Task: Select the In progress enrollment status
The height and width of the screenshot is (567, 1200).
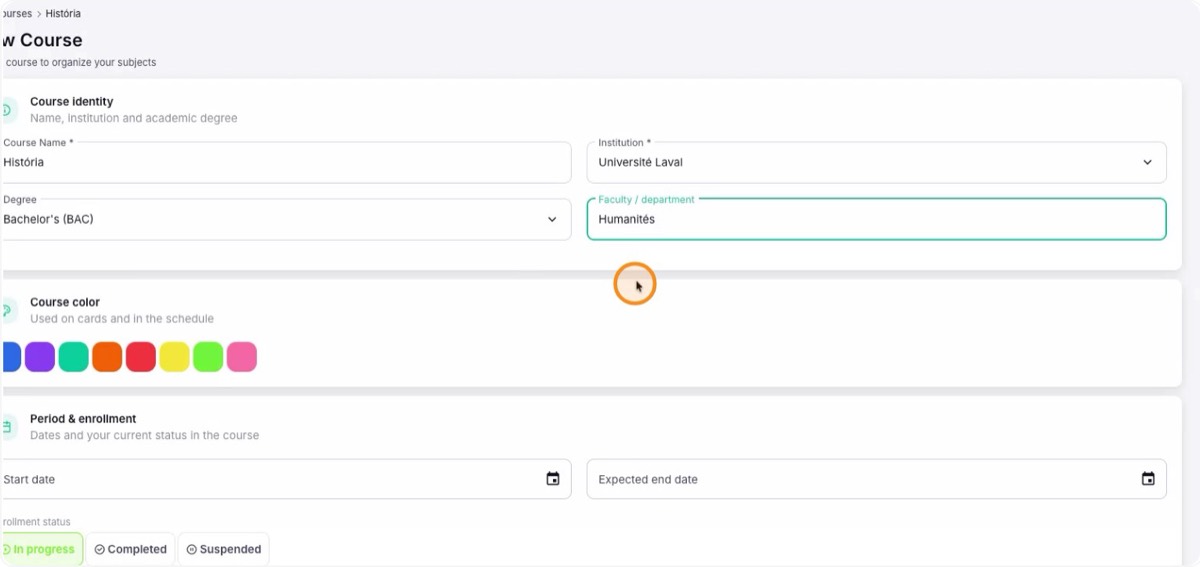Action: pos(41,549)
